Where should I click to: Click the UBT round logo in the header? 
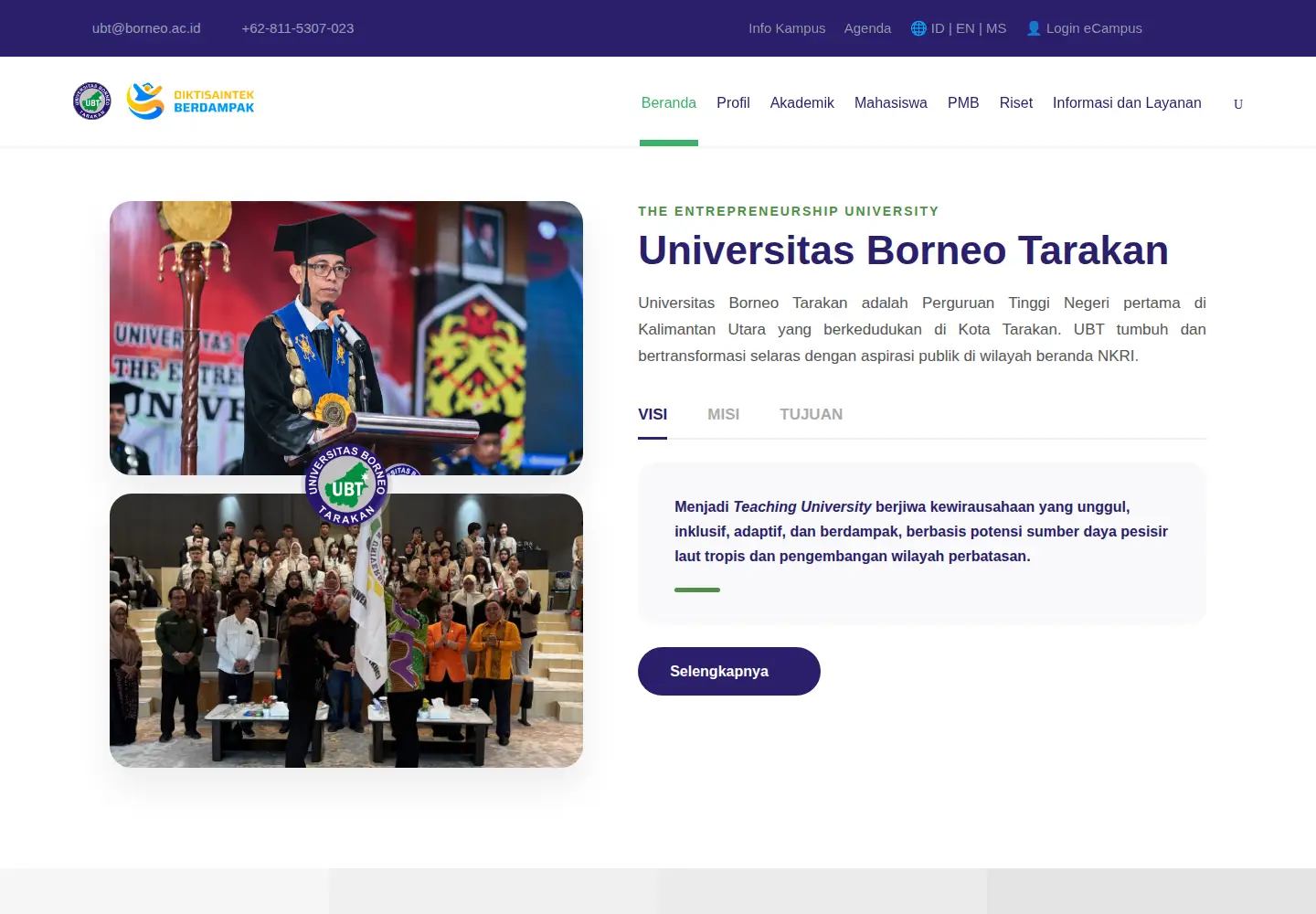point(91,101)
